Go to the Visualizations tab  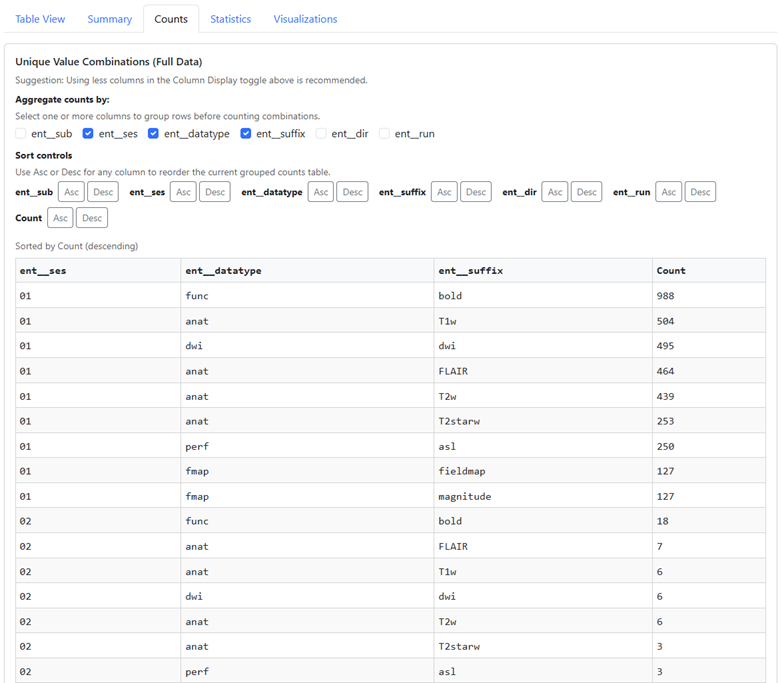pyautogui.click(x=305, y=19)
